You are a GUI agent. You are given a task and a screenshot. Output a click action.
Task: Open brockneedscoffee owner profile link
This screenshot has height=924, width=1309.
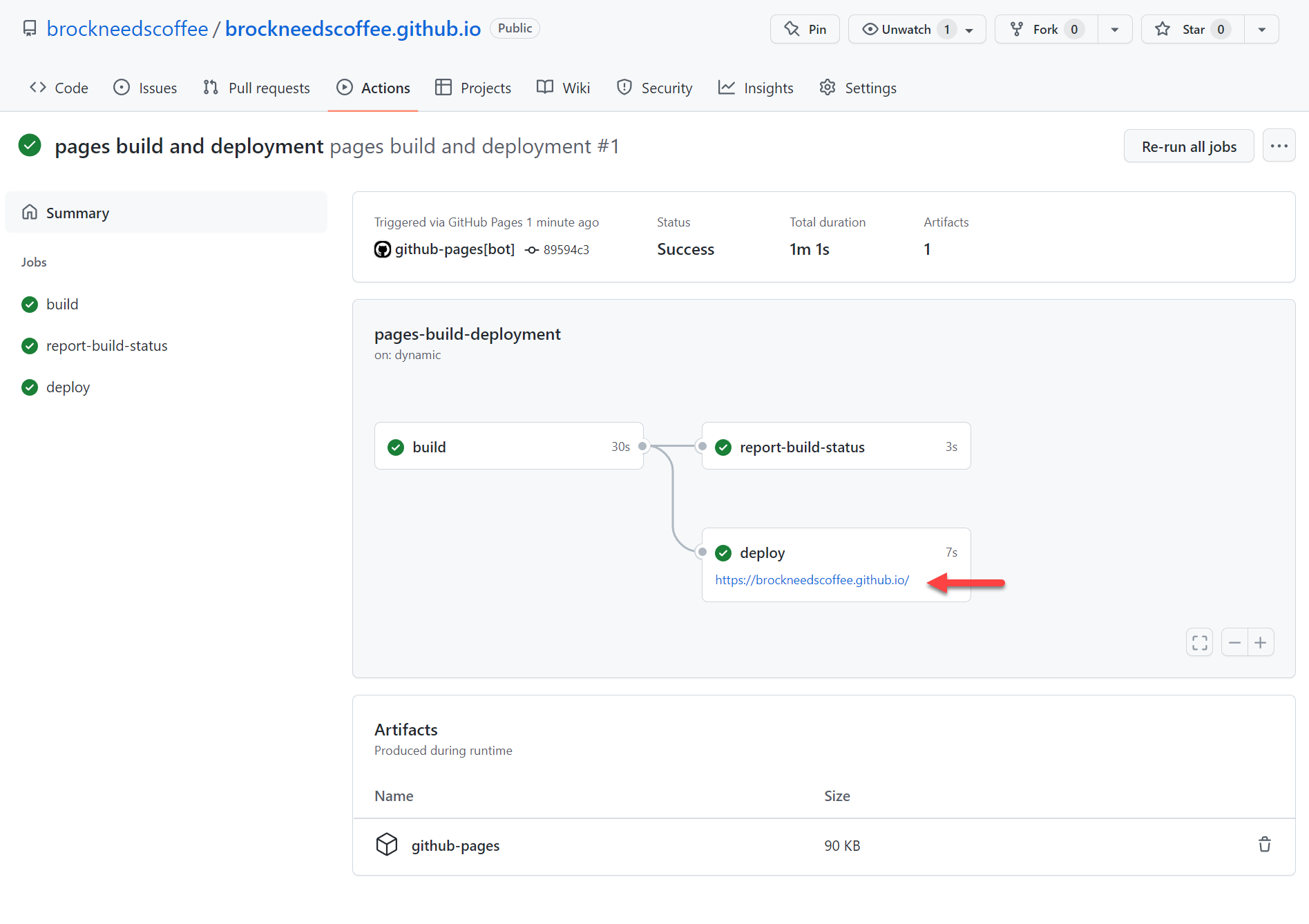(127, 28)
